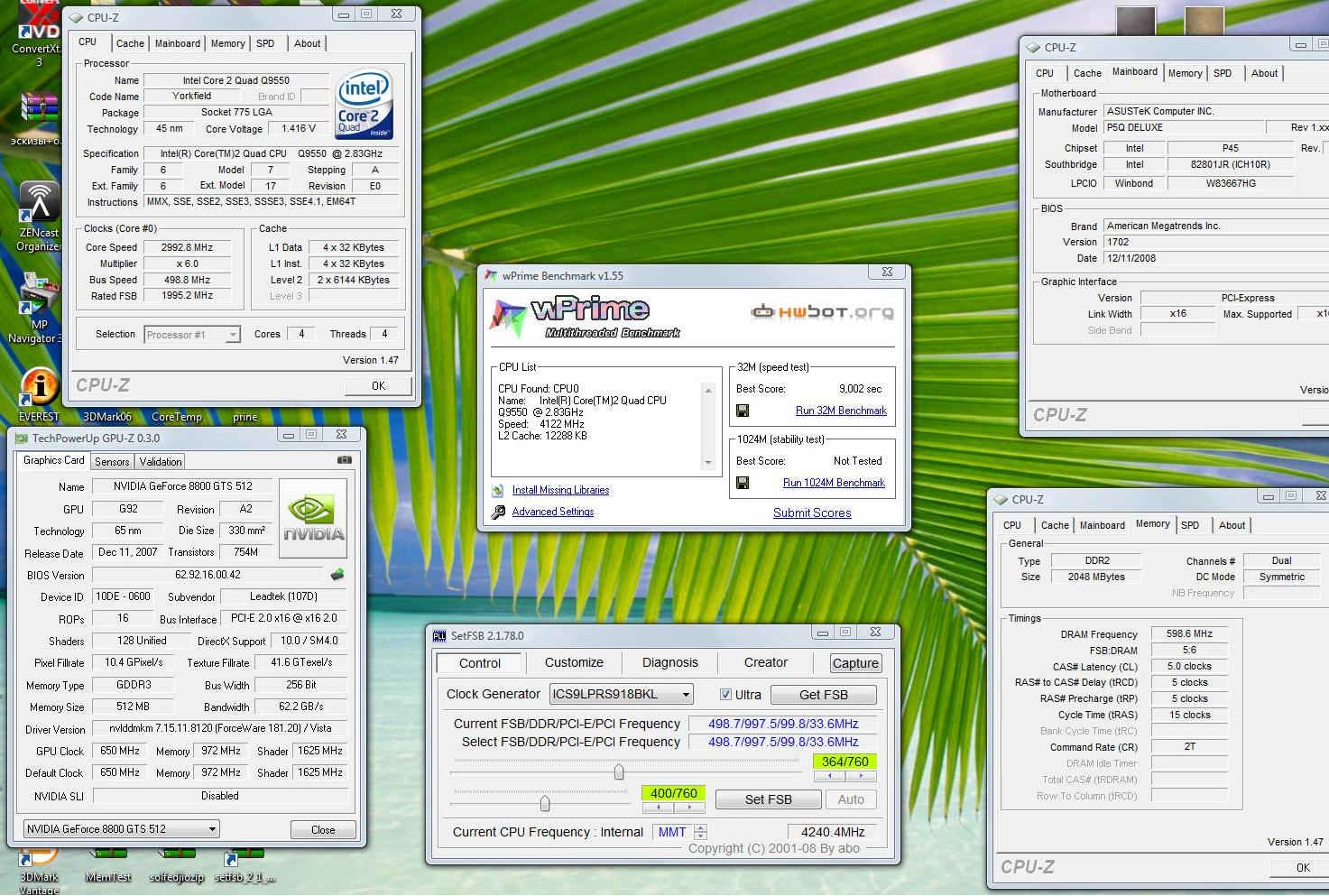Click the MMT frequency spinner up arrow

click(700, 827)
